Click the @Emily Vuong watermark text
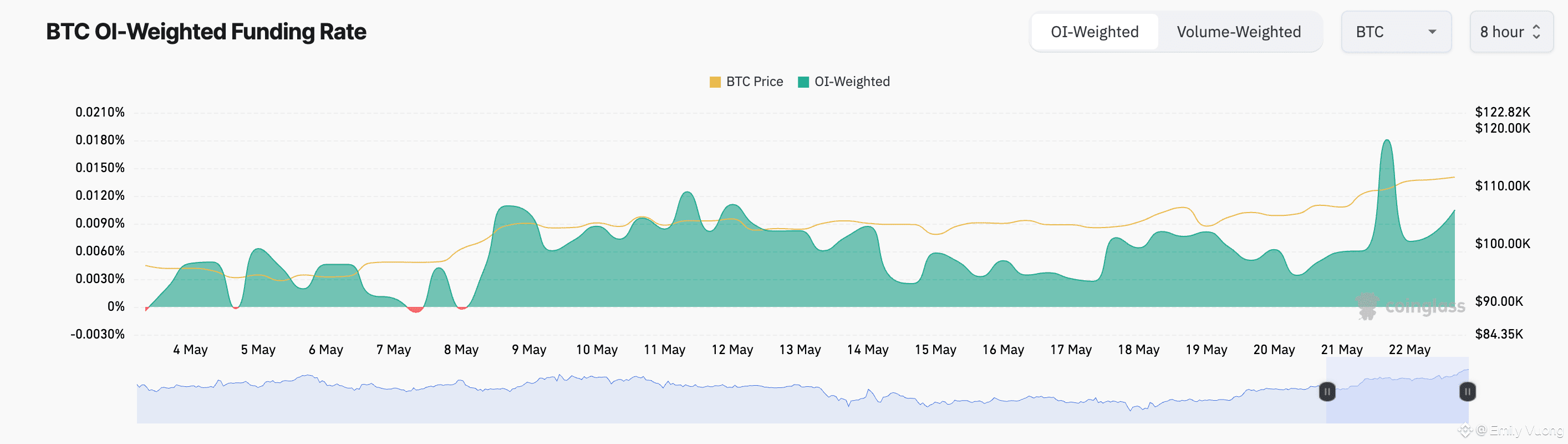 click(1520, 431)
